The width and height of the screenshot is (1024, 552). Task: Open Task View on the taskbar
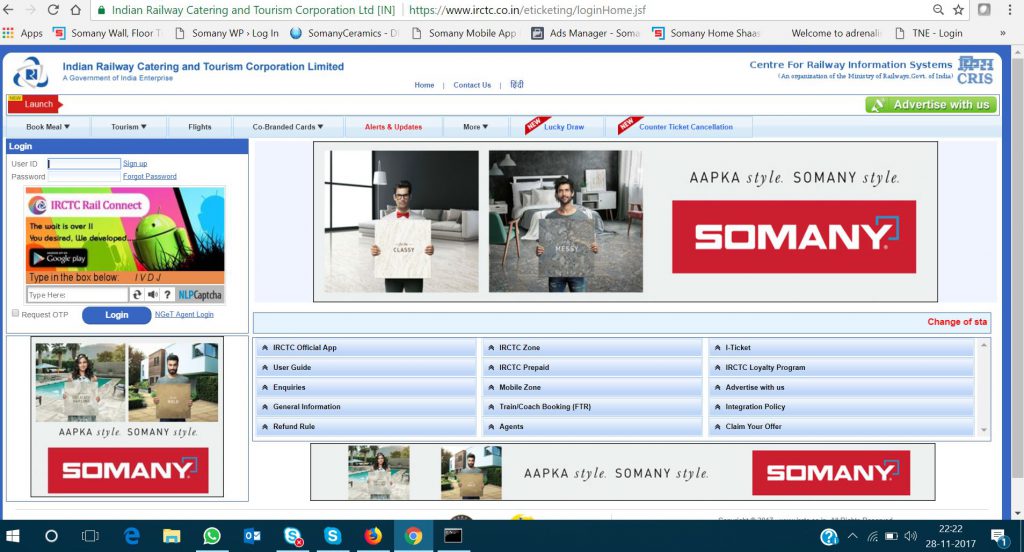90,536
